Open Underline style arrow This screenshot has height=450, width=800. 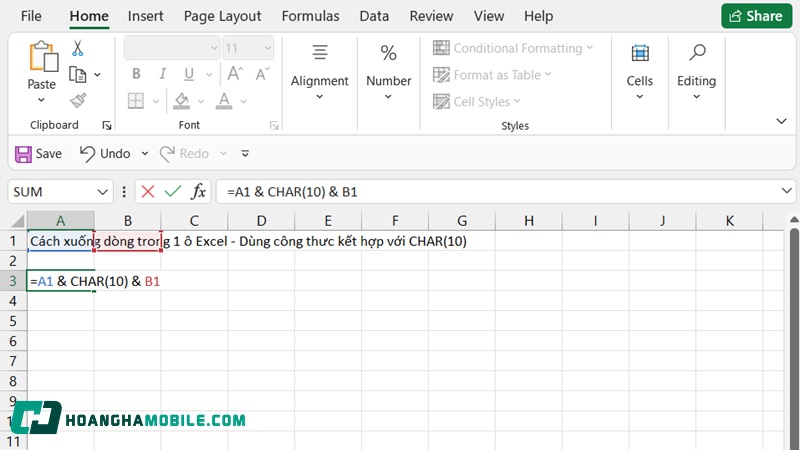(x=209, y=75)
